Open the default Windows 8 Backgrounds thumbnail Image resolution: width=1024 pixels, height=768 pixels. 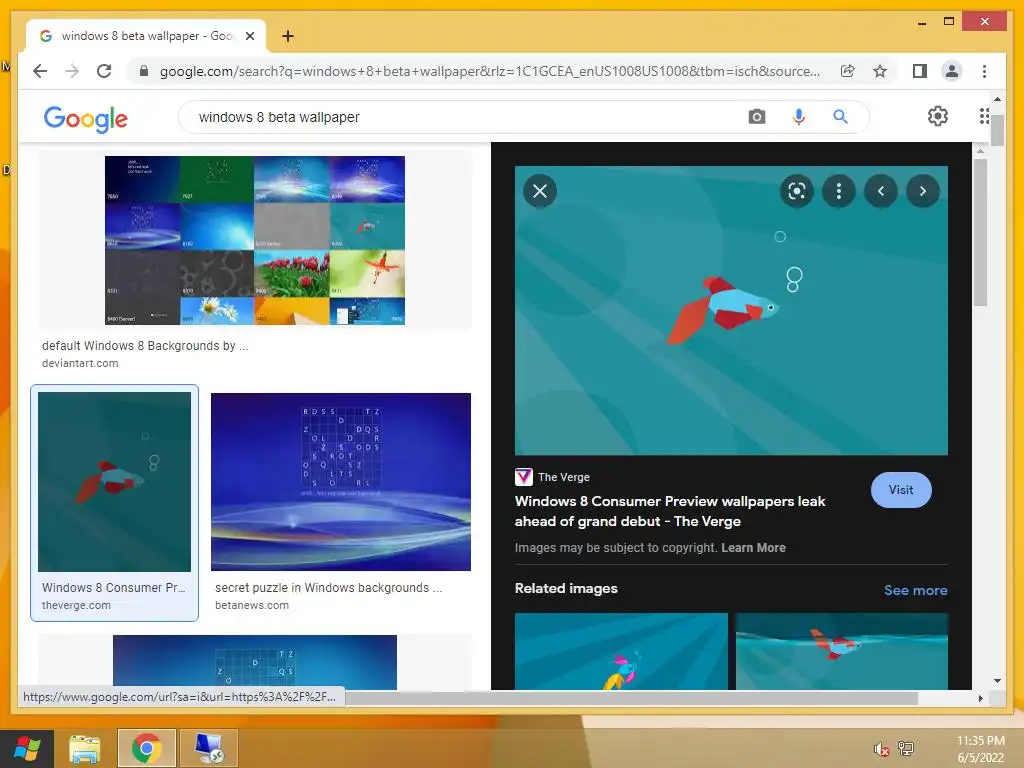tap(255, 240)
